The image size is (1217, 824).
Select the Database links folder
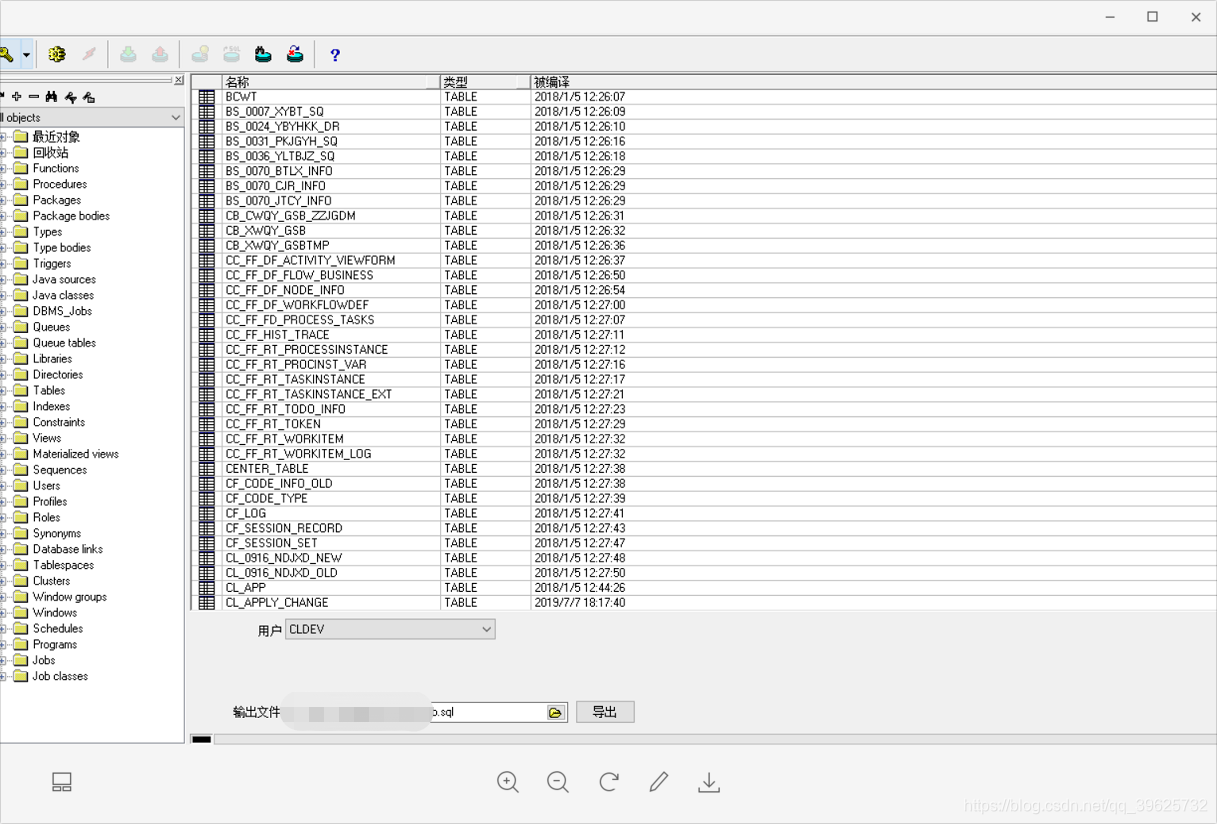tap(68, 549)
